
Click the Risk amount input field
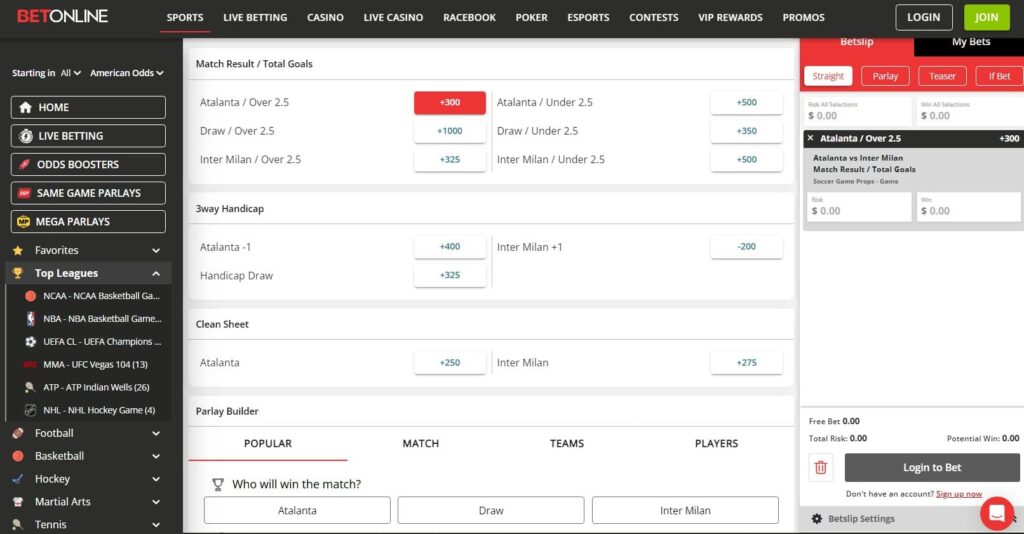pos(859,208)
